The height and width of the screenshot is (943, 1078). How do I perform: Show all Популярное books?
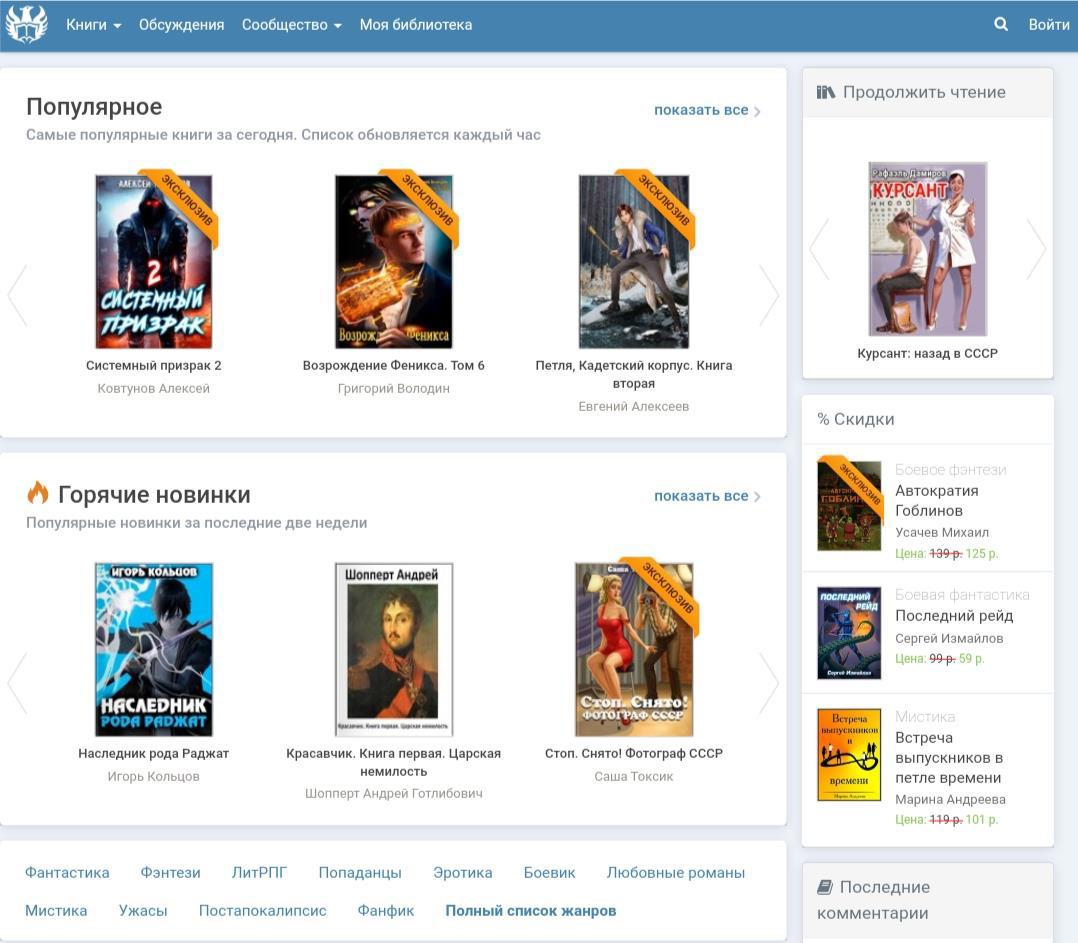pos(706,110)
